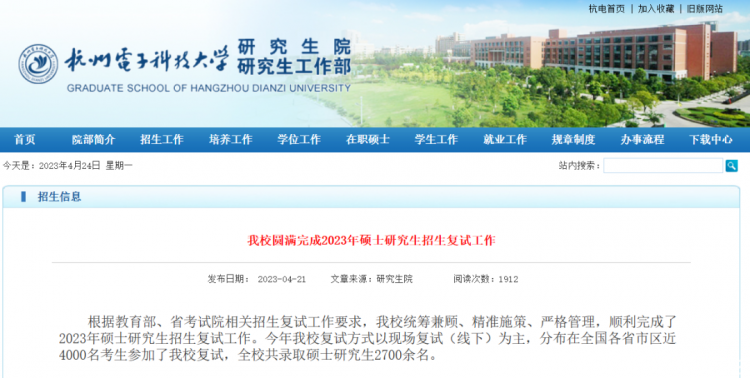Screen dimensions: 750x378
Task: Go to 培养工作 section
Action: tap(231, 140)
